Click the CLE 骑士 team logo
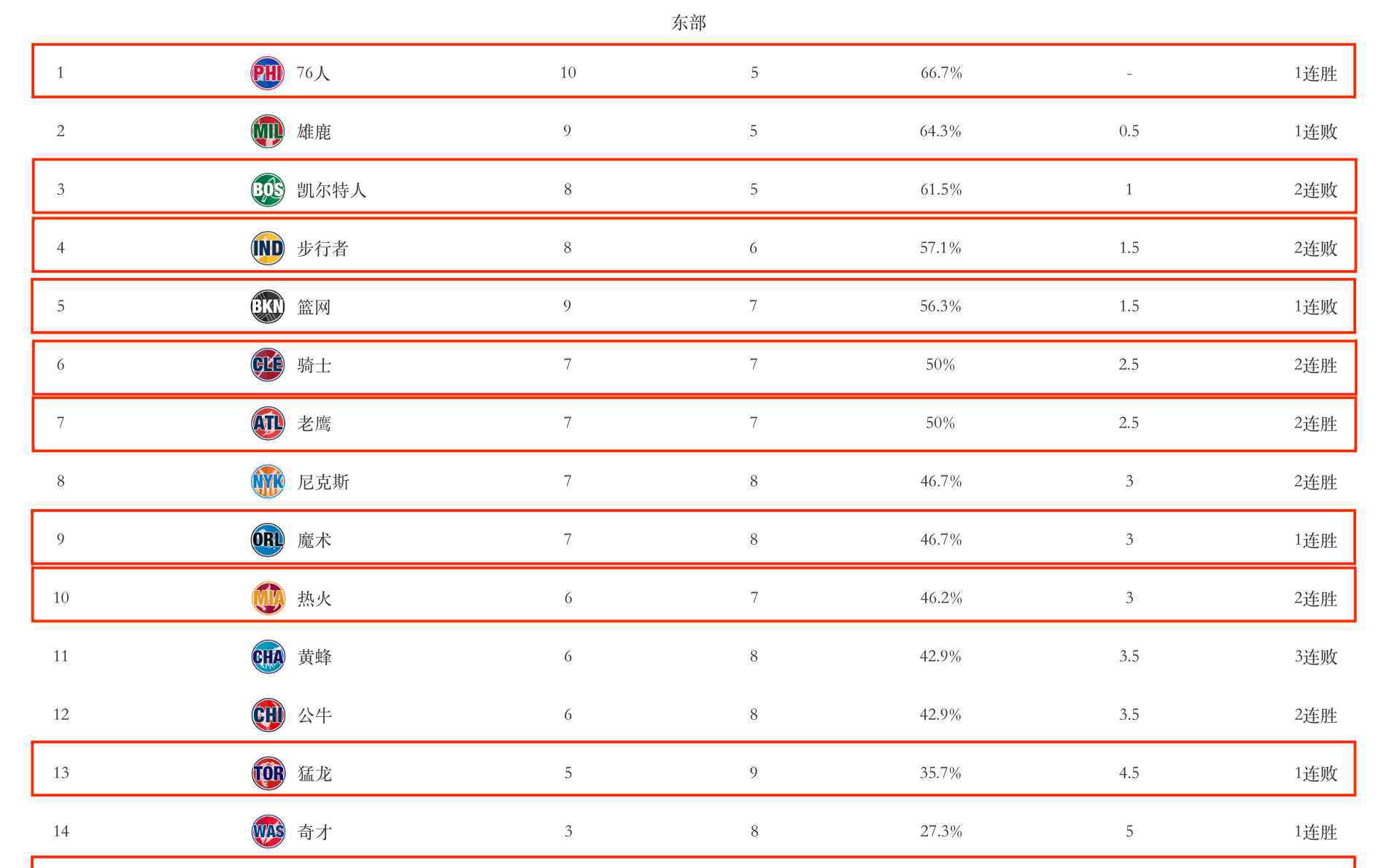Viewport: 1400px width, 868px height. 267,365
